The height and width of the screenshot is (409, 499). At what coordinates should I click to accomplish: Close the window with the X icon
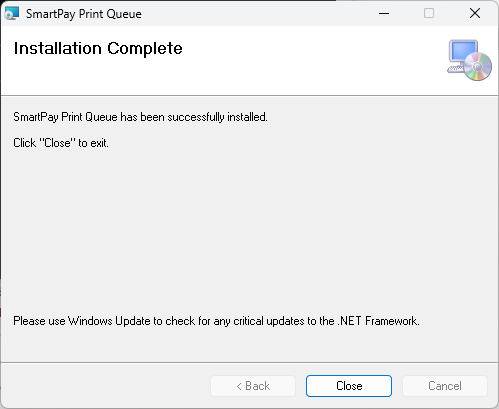[475, 13]
